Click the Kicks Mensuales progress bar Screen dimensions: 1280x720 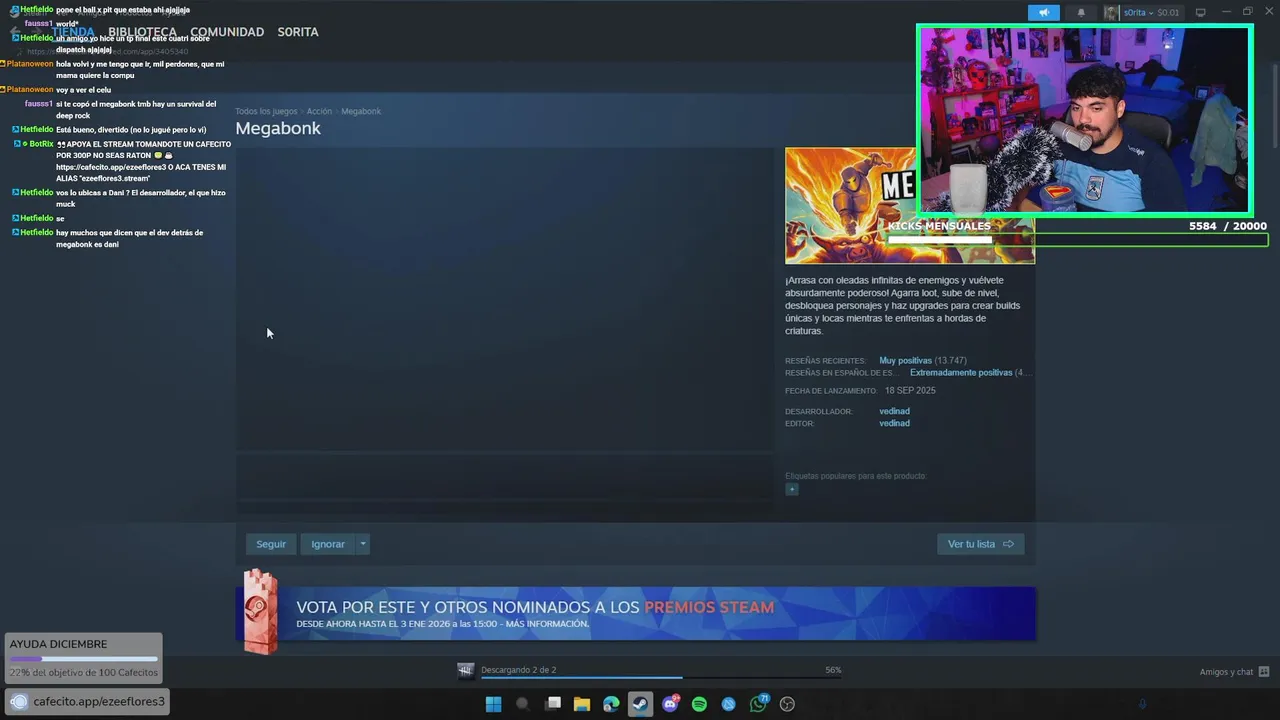[x=1077, y=240]
